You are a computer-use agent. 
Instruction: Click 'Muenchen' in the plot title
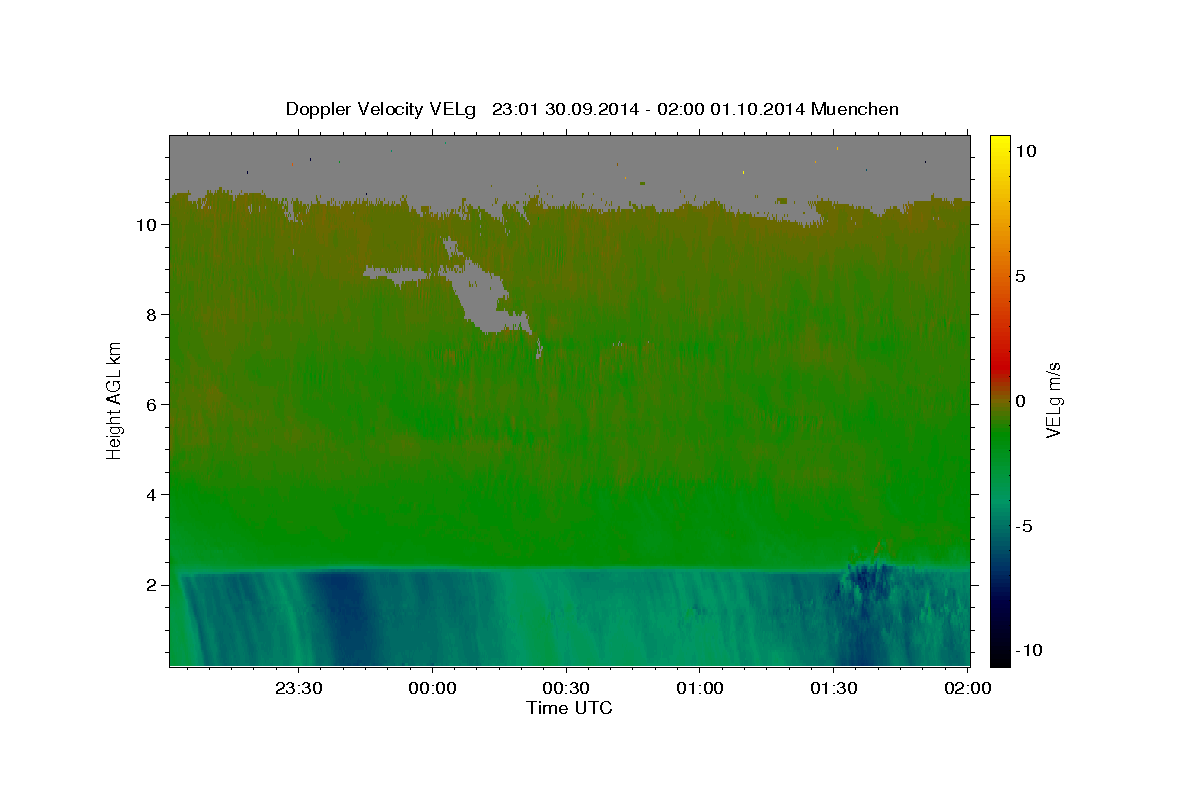point(855,109)
